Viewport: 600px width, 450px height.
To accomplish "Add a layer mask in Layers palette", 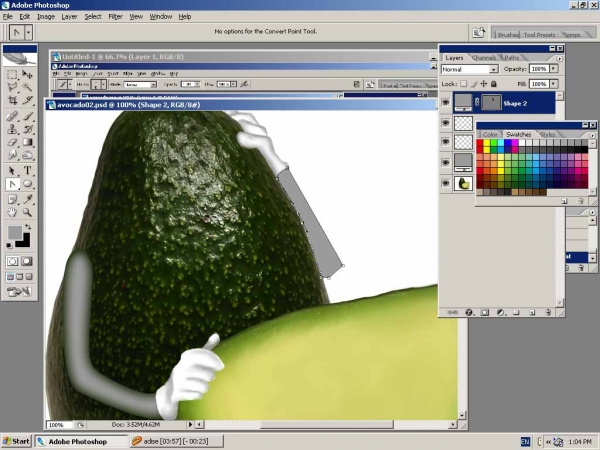I will (x=484, y=312).
